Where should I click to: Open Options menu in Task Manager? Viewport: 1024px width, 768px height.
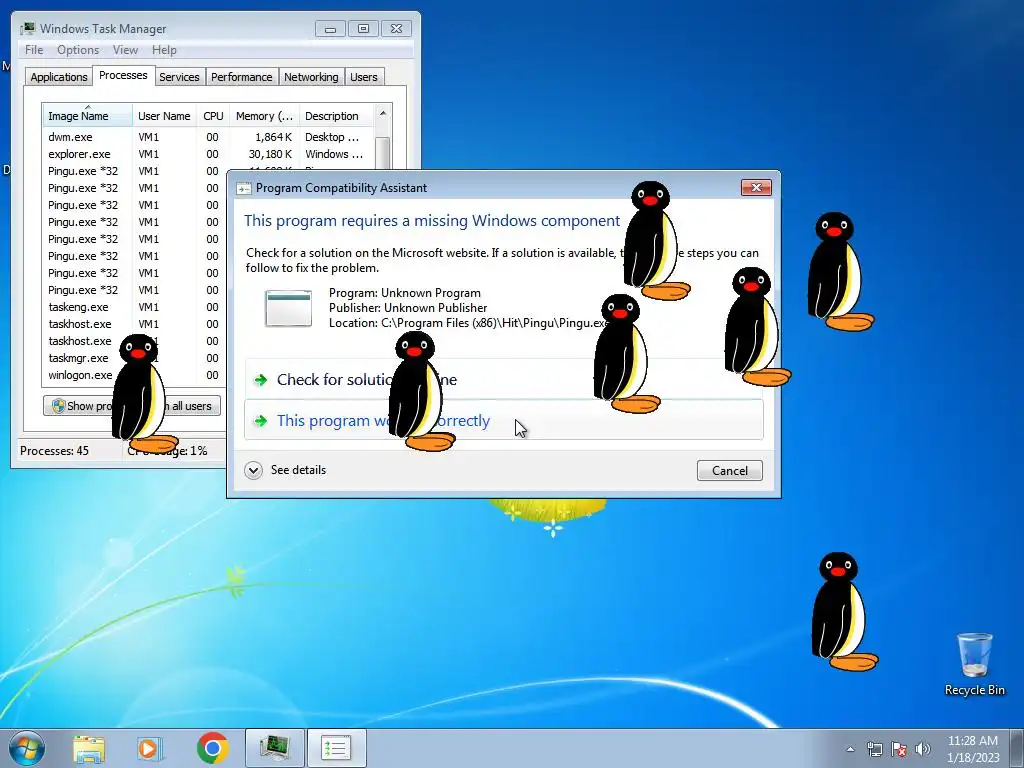point(78,50)
